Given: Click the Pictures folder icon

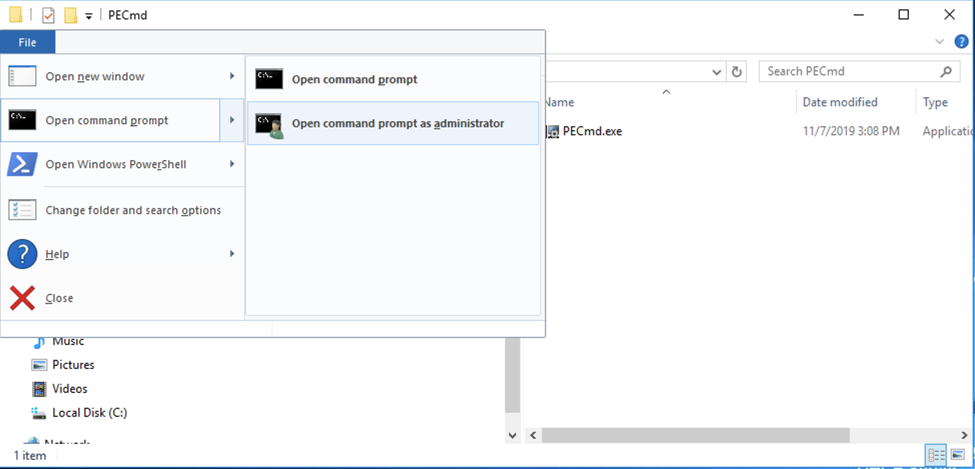Looking at the screenshot, I should pyautogui.click(x=39, y=365).
